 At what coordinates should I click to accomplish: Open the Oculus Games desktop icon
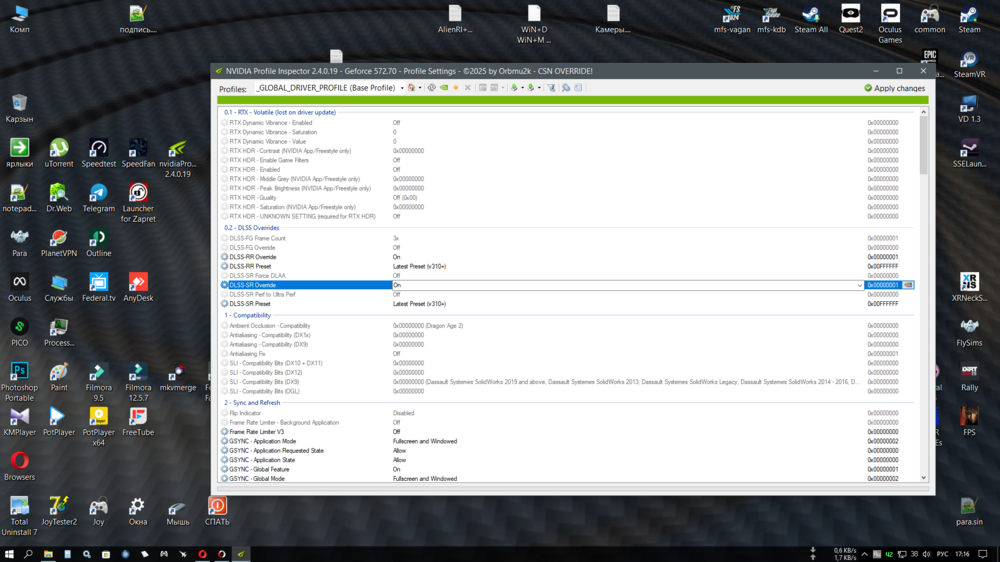pos(890,24)
